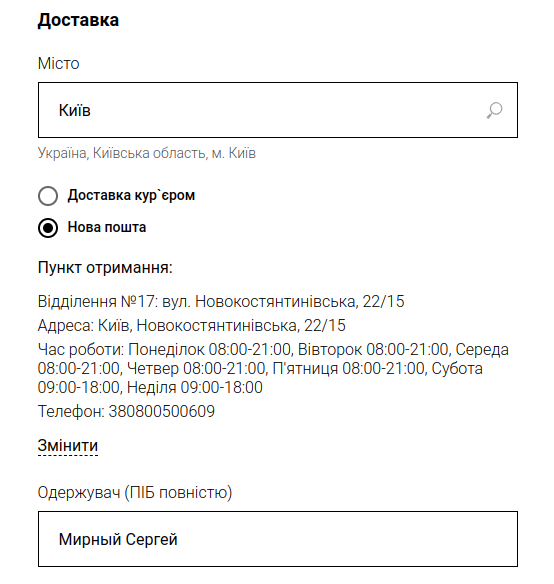
Task: Focus the Одержувач field with Мирный Сергей
Action: tap(278, 539)
